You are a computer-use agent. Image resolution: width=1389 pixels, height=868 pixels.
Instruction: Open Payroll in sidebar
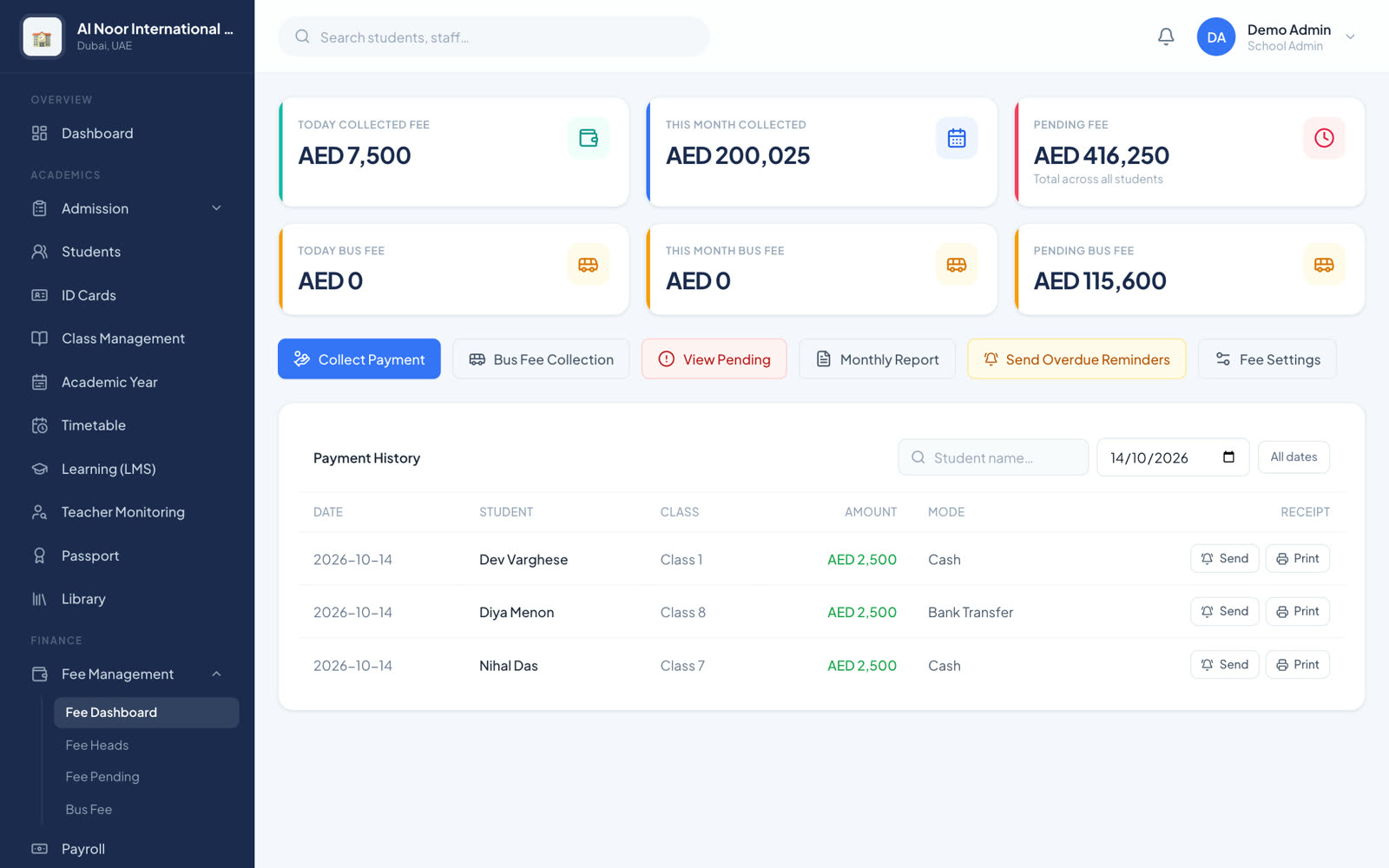(128, 849)
